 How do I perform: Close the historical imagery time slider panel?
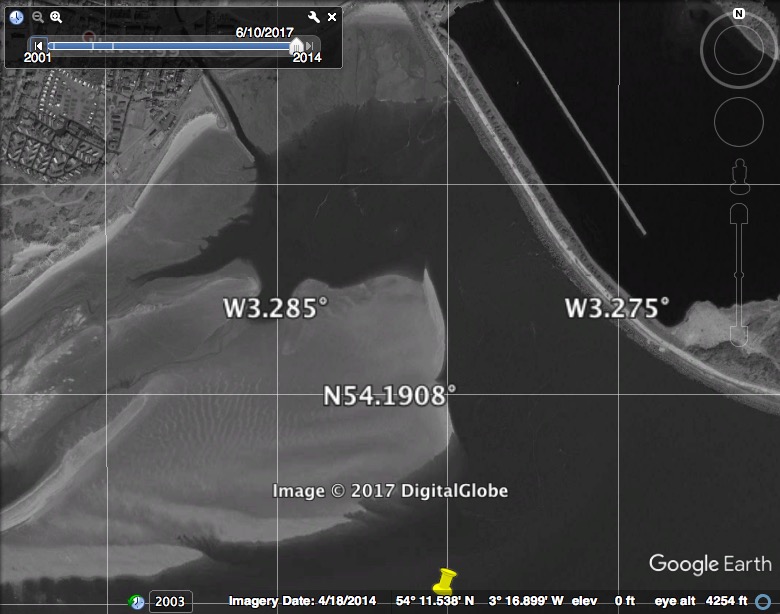click(x=332, y=17)
